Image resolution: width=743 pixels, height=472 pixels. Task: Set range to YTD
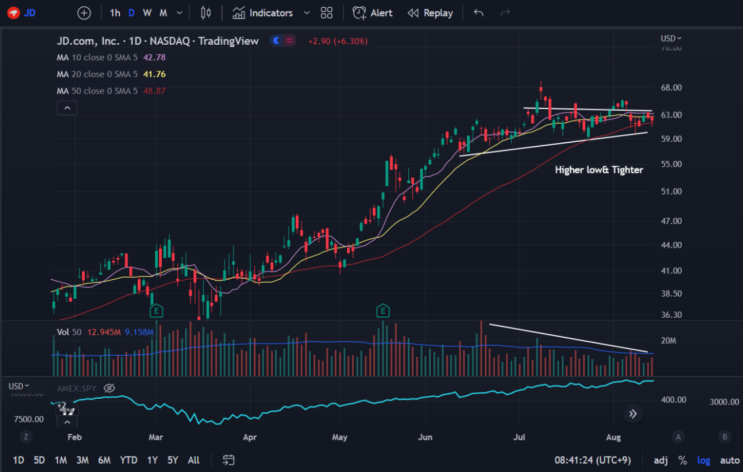[128, 460]
